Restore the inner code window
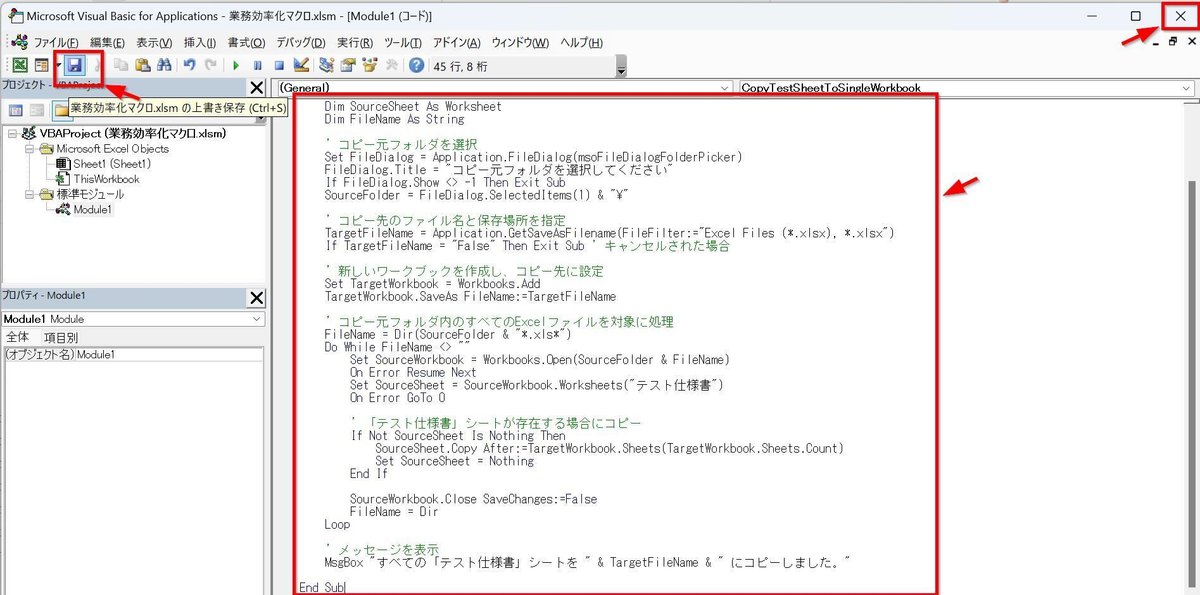This screenshot has height=595, width=1200. point(1172,42)
